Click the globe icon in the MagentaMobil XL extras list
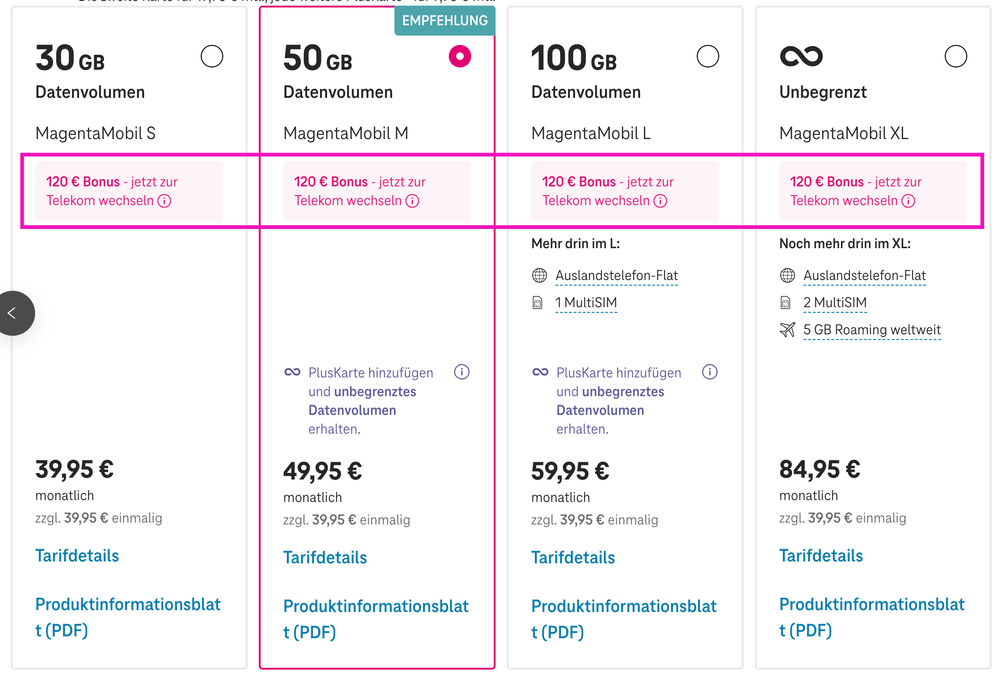 pos(786,276)
